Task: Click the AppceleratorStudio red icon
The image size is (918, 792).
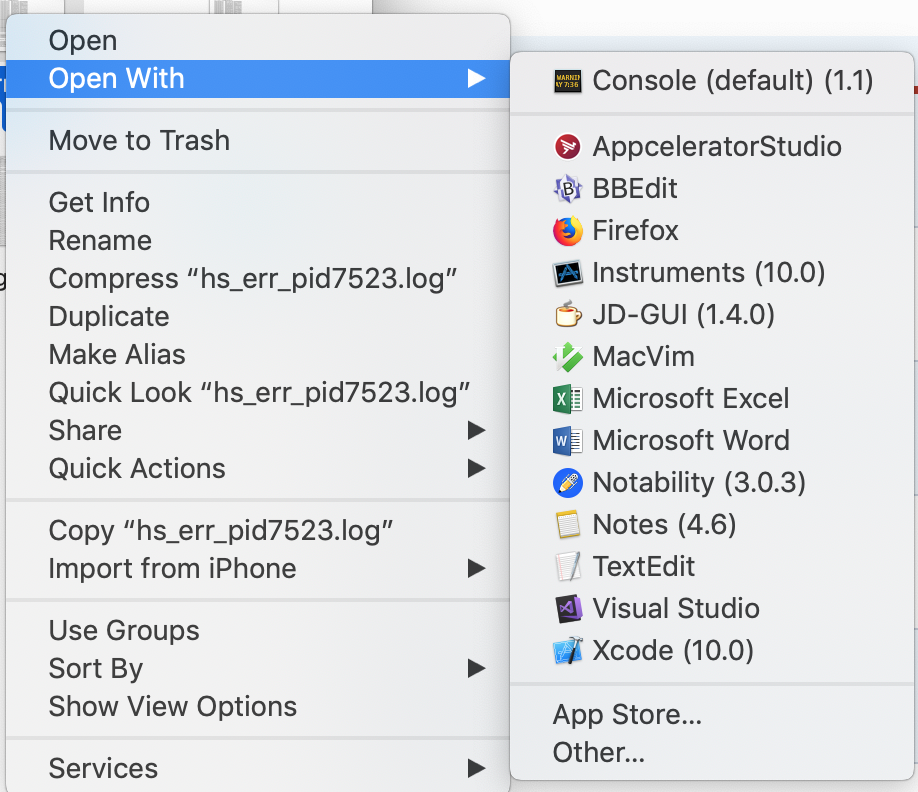Action: [567, 147]
